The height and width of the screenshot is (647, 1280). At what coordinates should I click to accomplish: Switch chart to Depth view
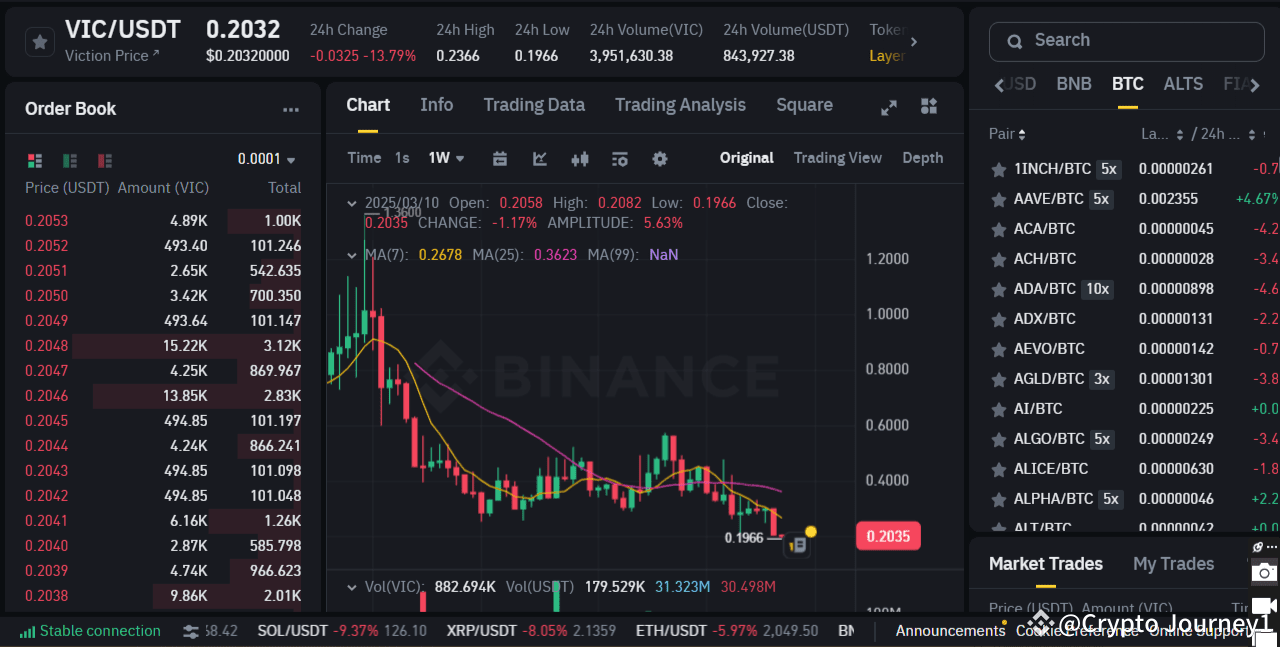point(922,158)
